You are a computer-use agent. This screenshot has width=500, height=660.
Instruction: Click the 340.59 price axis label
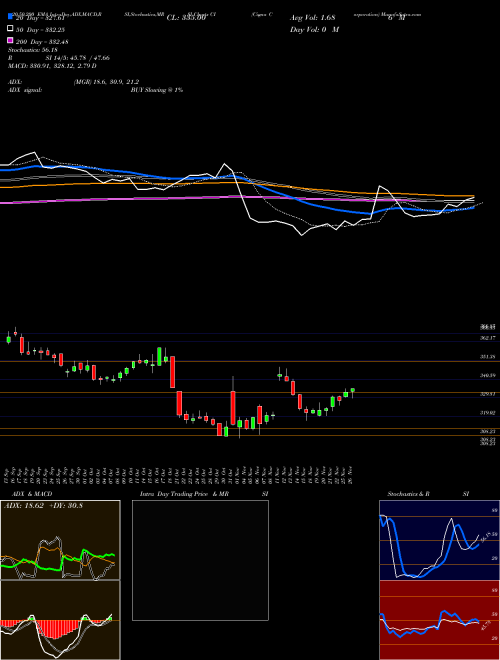tap(489, 375)
